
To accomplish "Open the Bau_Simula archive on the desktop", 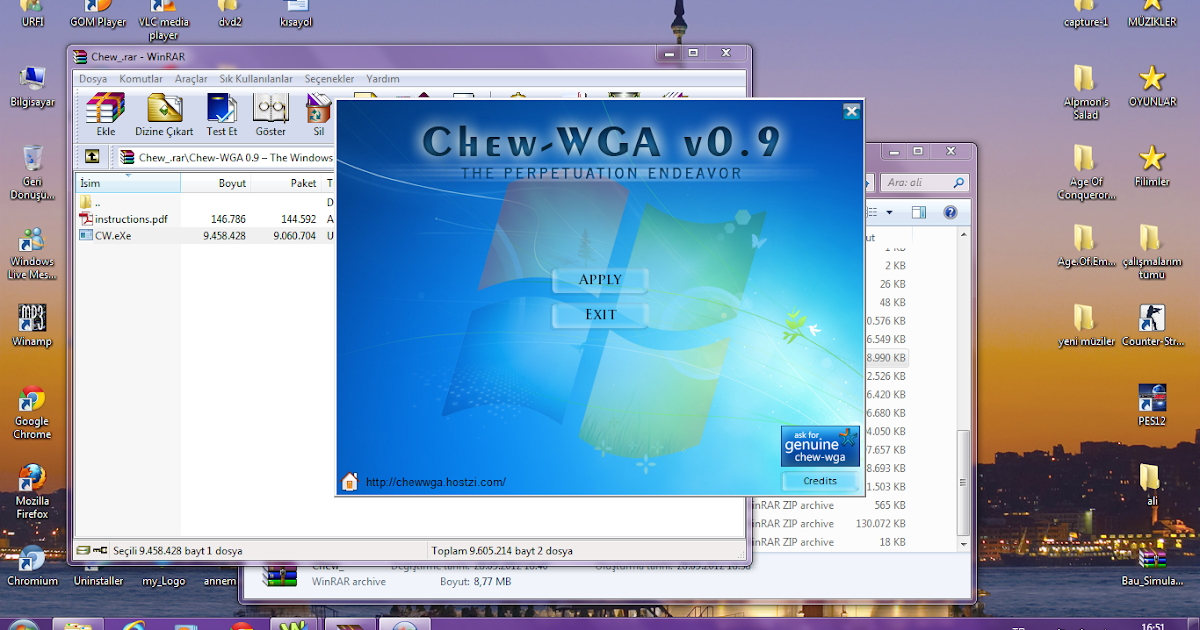I will pyautogui.click(x=1152, y=567).
